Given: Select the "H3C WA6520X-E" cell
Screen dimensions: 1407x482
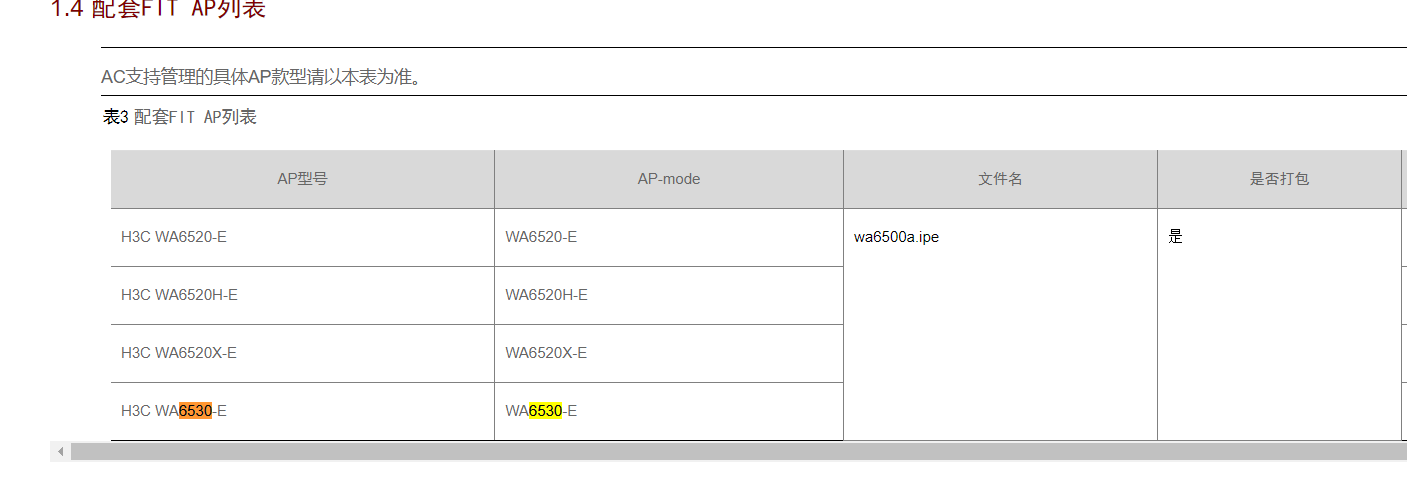Looking at the screenshot, I should click(179, 353).
